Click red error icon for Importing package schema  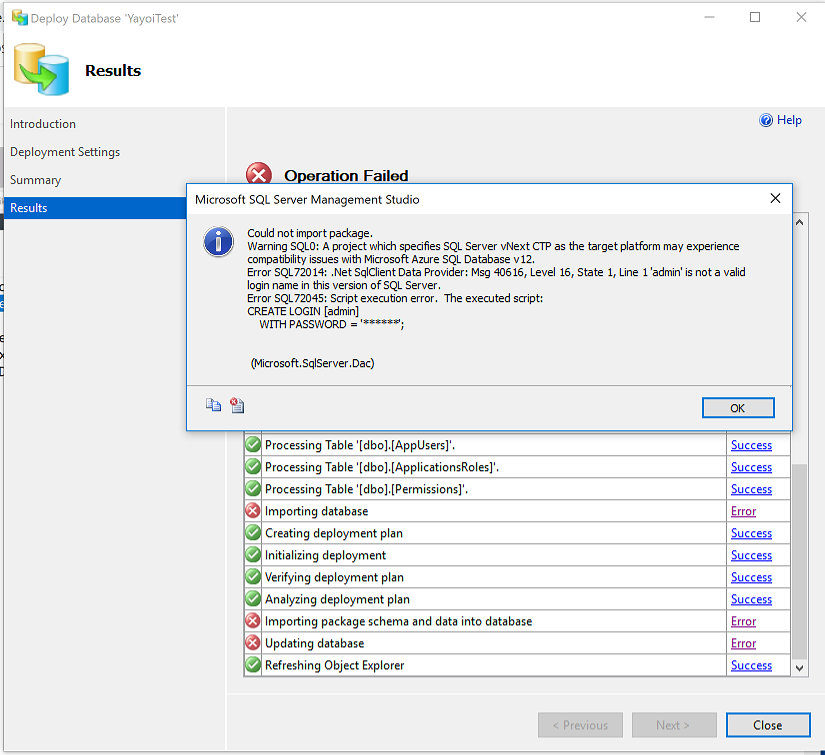(253, 621)
